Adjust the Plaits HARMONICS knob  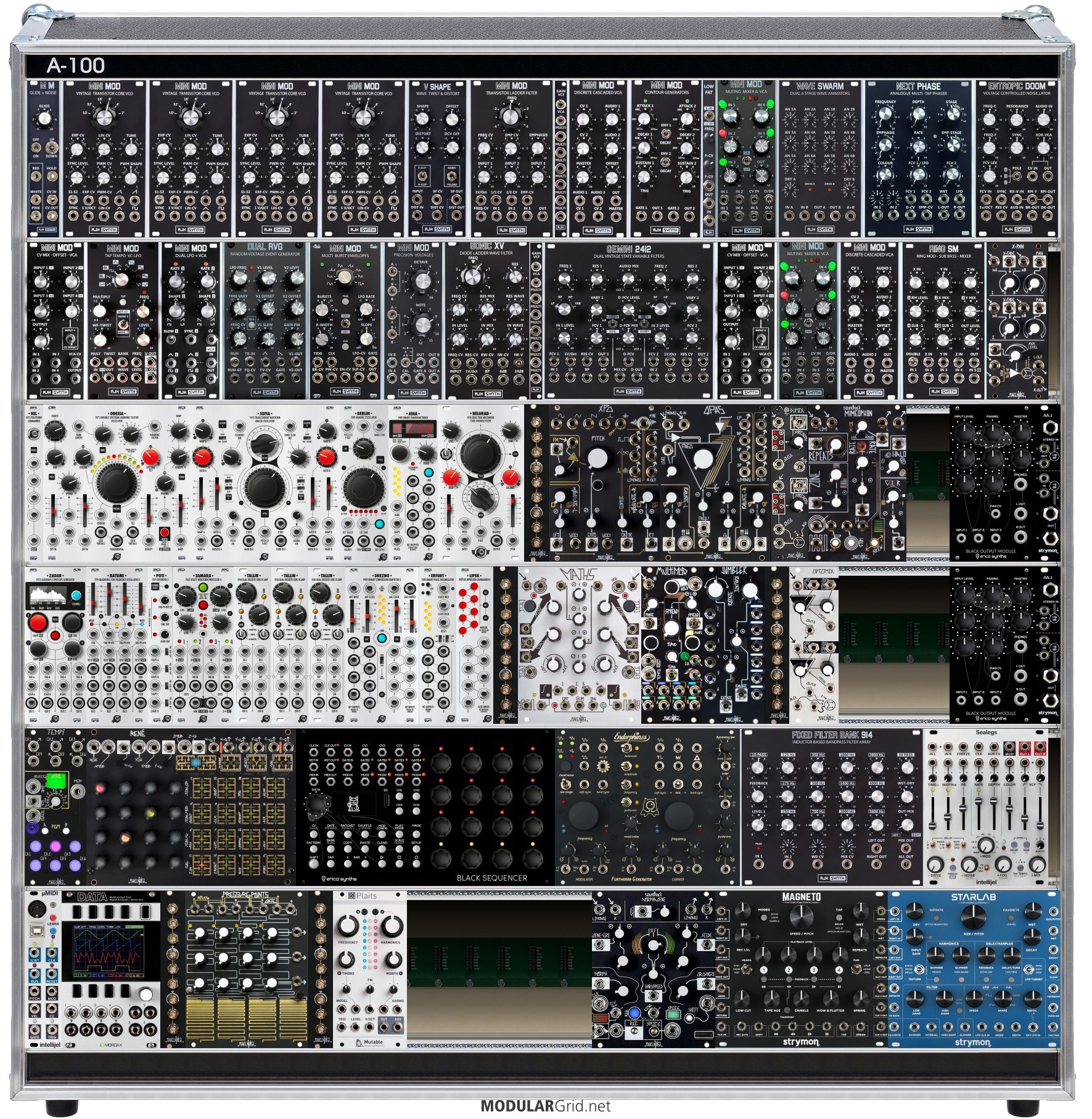[x=392, y=926]
